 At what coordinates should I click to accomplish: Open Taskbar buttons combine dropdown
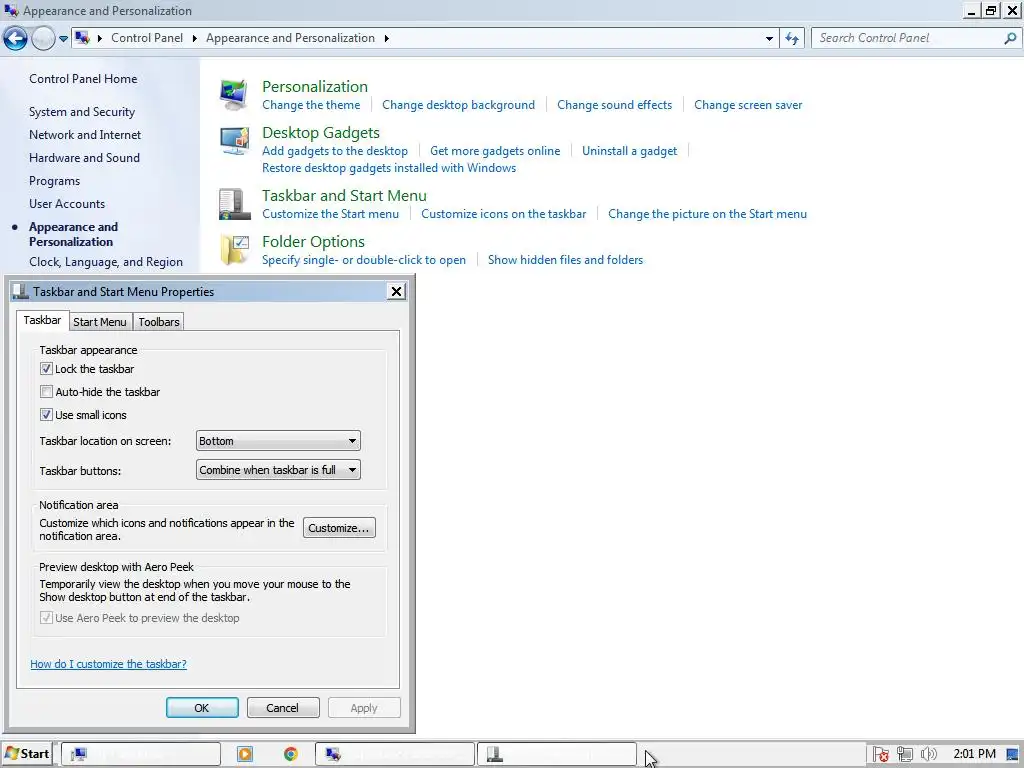[278, 470]
